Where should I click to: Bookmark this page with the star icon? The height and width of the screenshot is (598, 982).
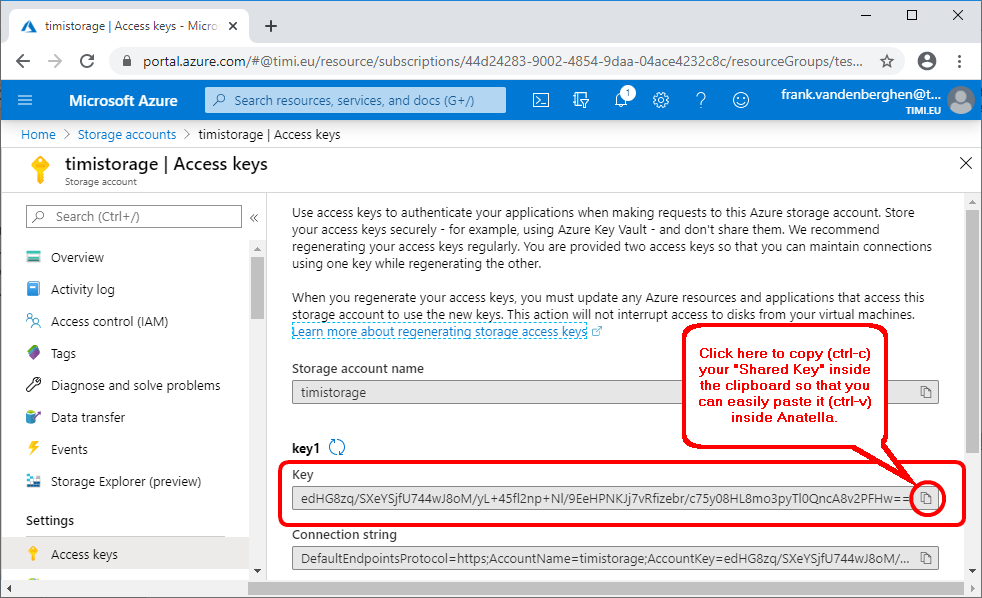pos(887,61)
